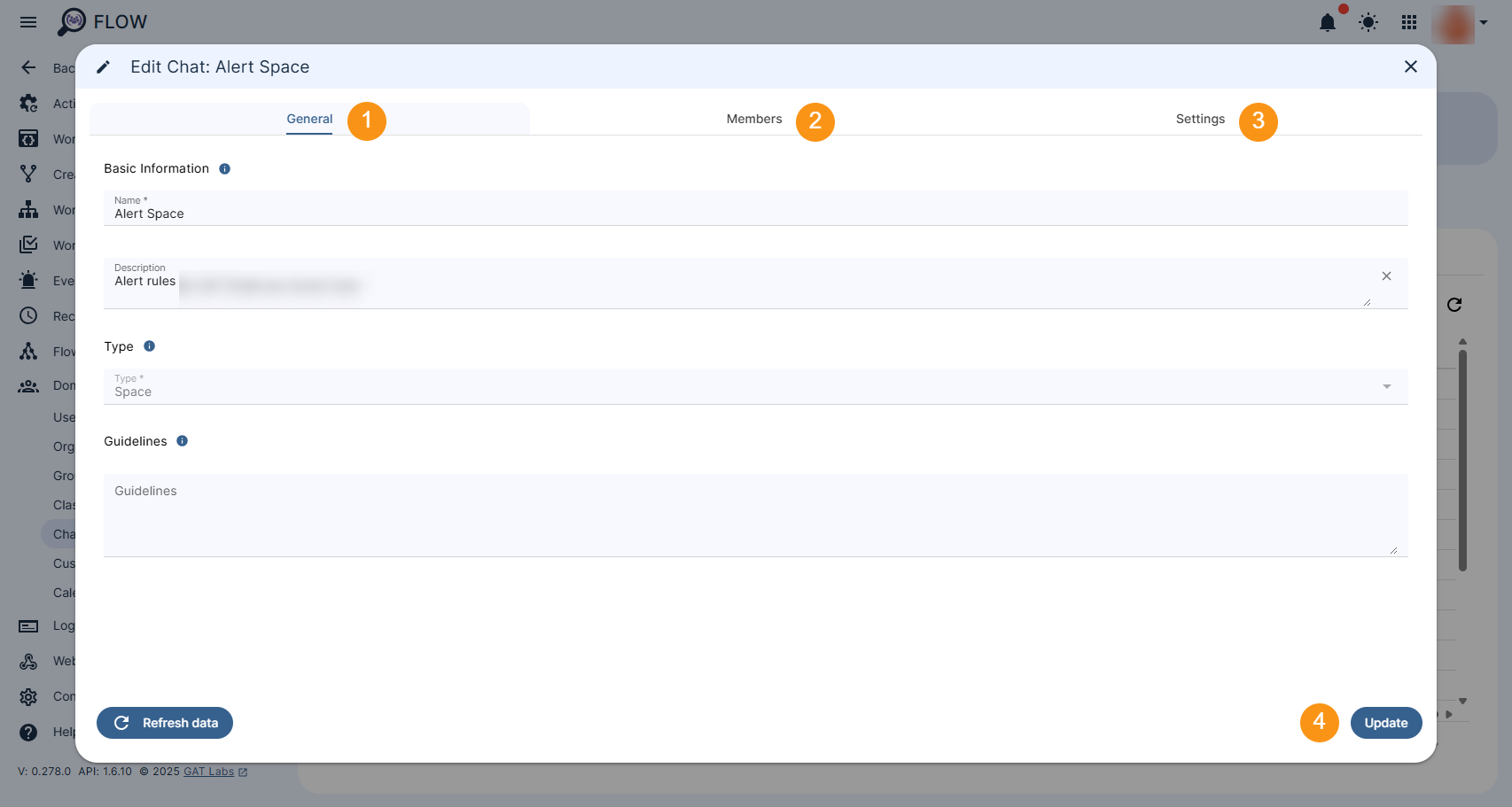Click the back arrow at sidebar top
This screenshot has width=1512, height=807.
tap(27, 67)
